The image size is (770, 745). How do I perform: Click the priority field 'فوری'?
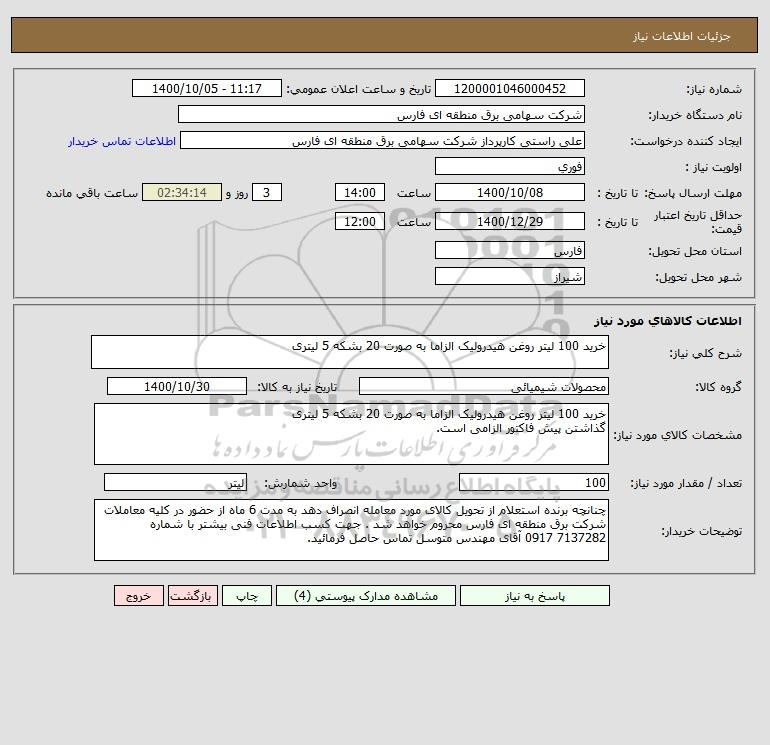[x=510, y=166]
